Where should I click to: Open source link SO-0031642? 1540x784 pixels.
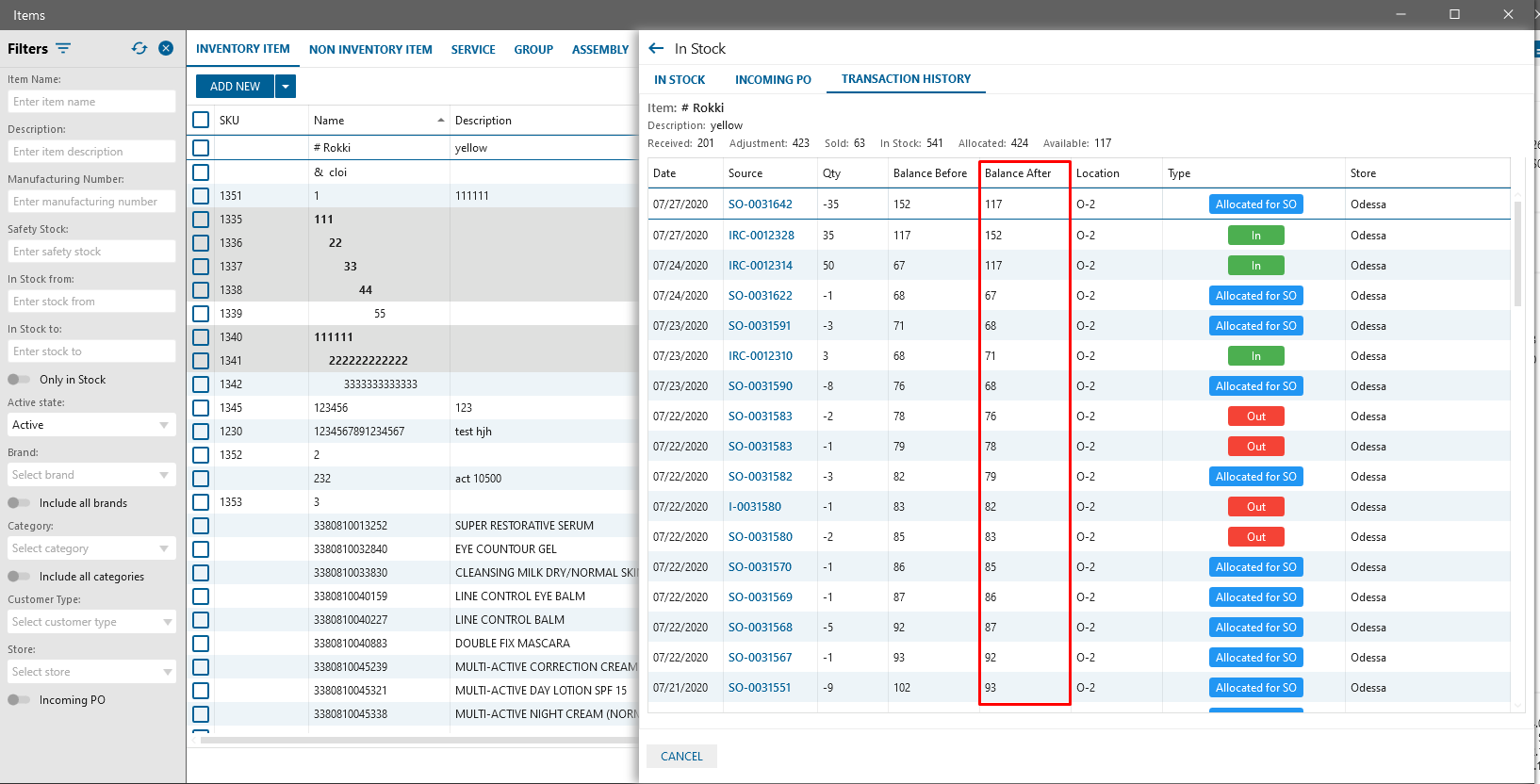(760, 204)
